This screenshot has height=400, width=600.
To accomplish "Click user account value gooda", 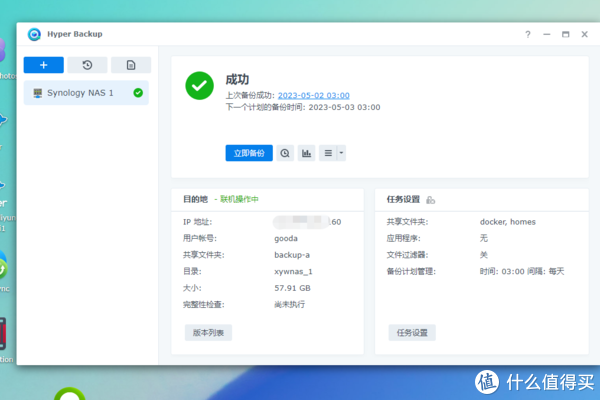I will (x=286, y=238).
